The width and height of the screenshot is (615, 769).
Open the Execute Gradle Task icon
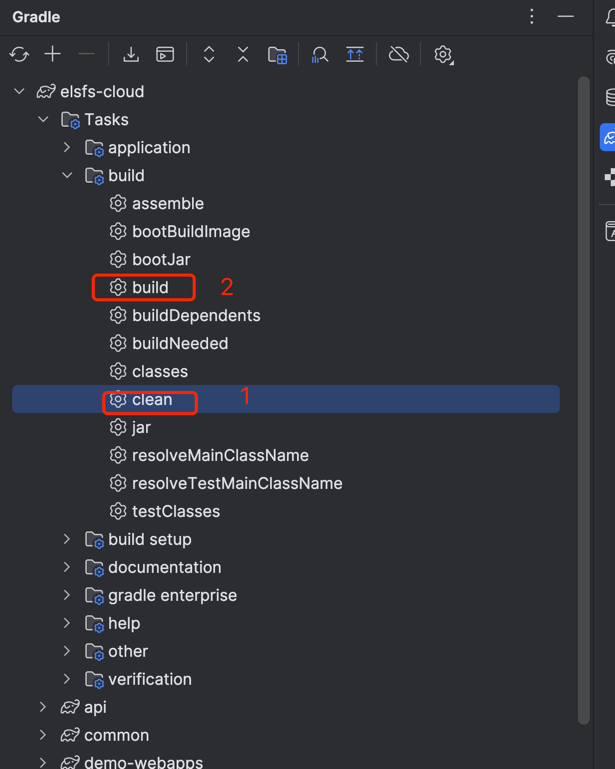165,55
